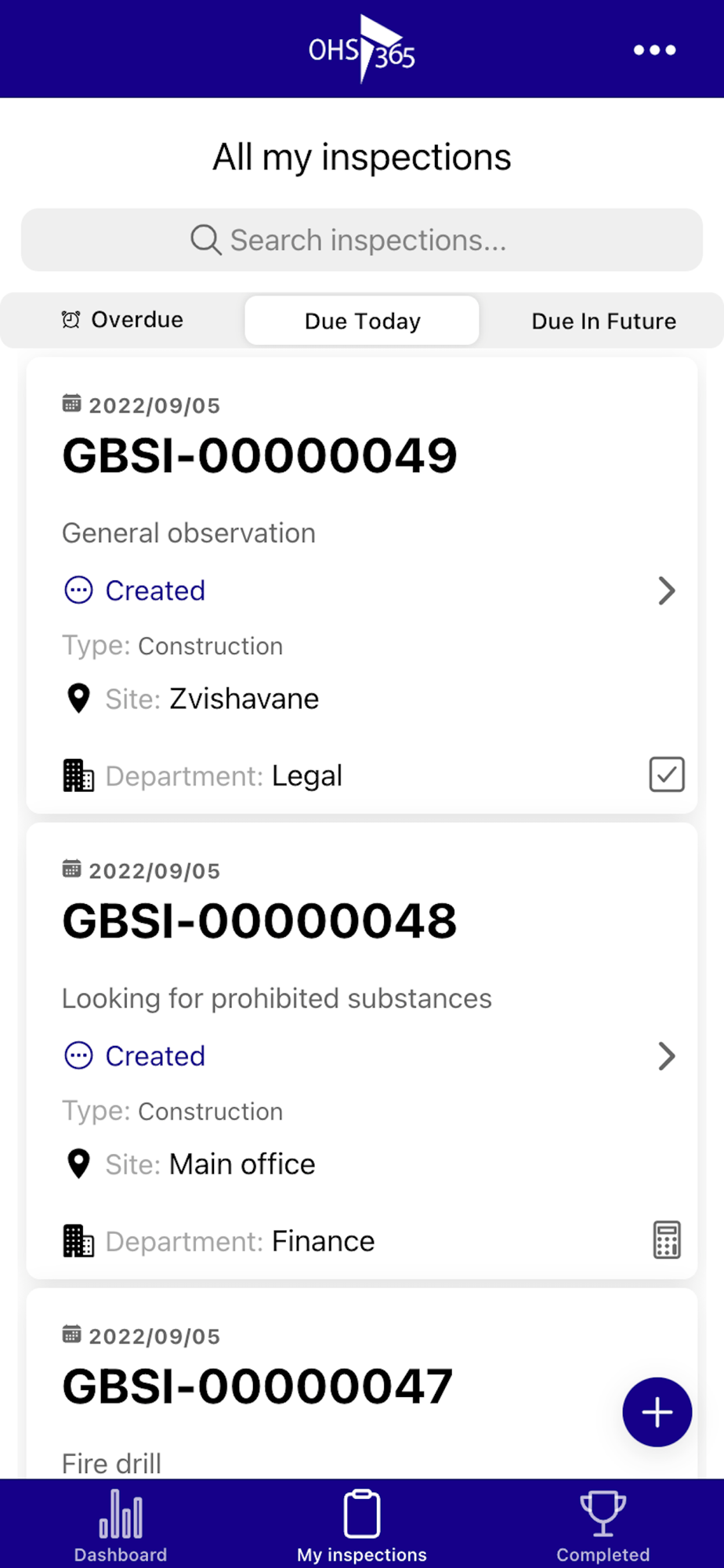Open the three-dots more options menu
This screenshot has width=724, height=1568.
click(654, 50)
